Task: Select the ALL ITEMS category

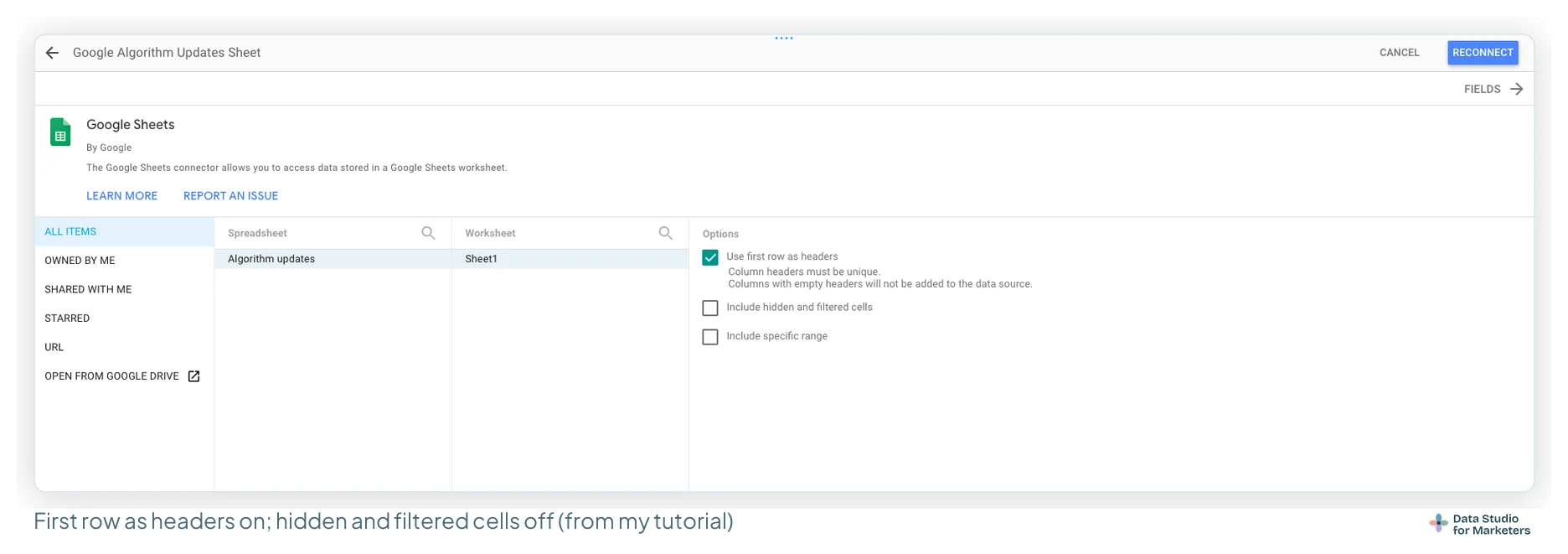Action: click(124, 232)
